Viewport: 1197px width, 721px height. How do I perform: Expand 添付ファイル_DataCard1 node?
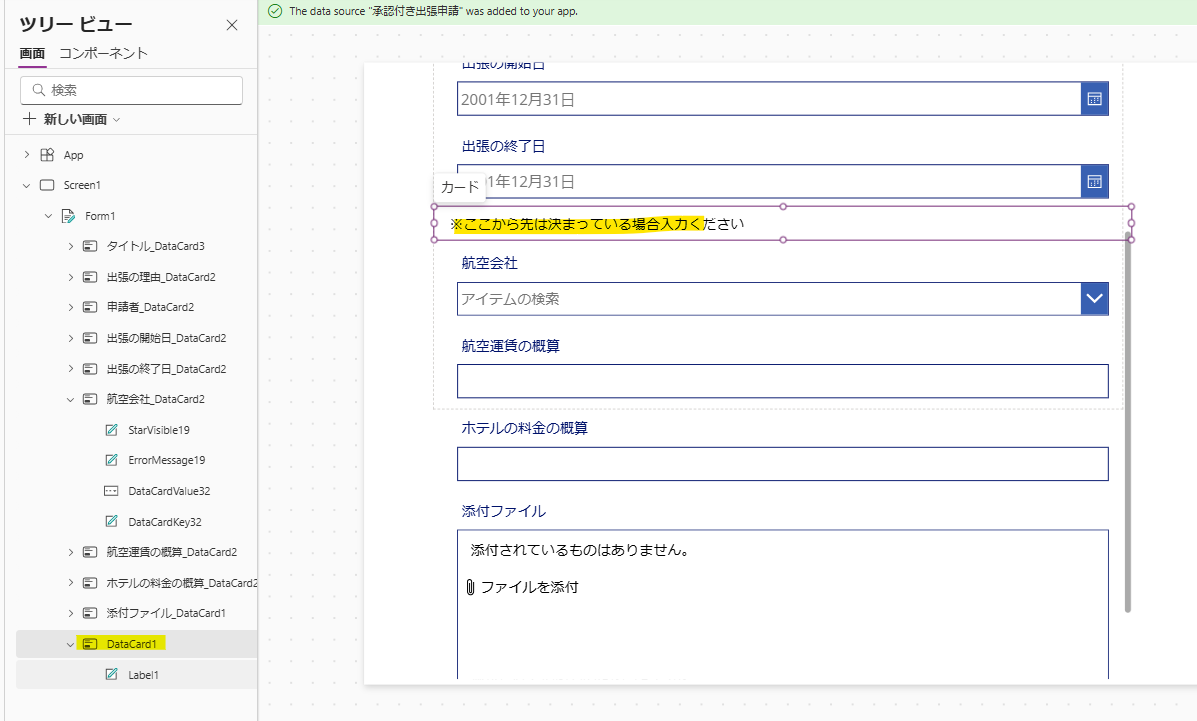[x=70, y=613]
